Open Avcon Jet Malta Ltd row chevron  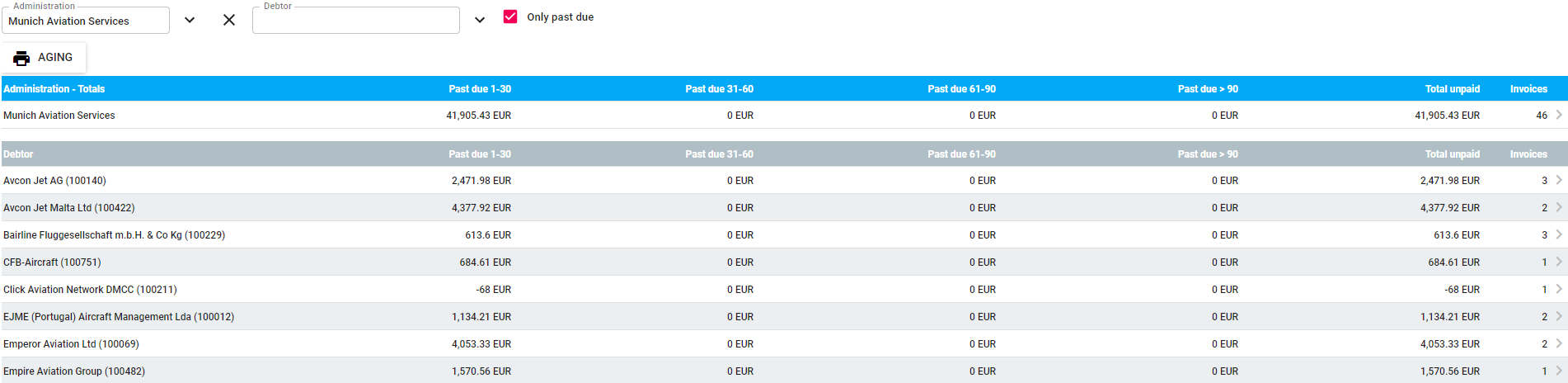pos(1559,207)
